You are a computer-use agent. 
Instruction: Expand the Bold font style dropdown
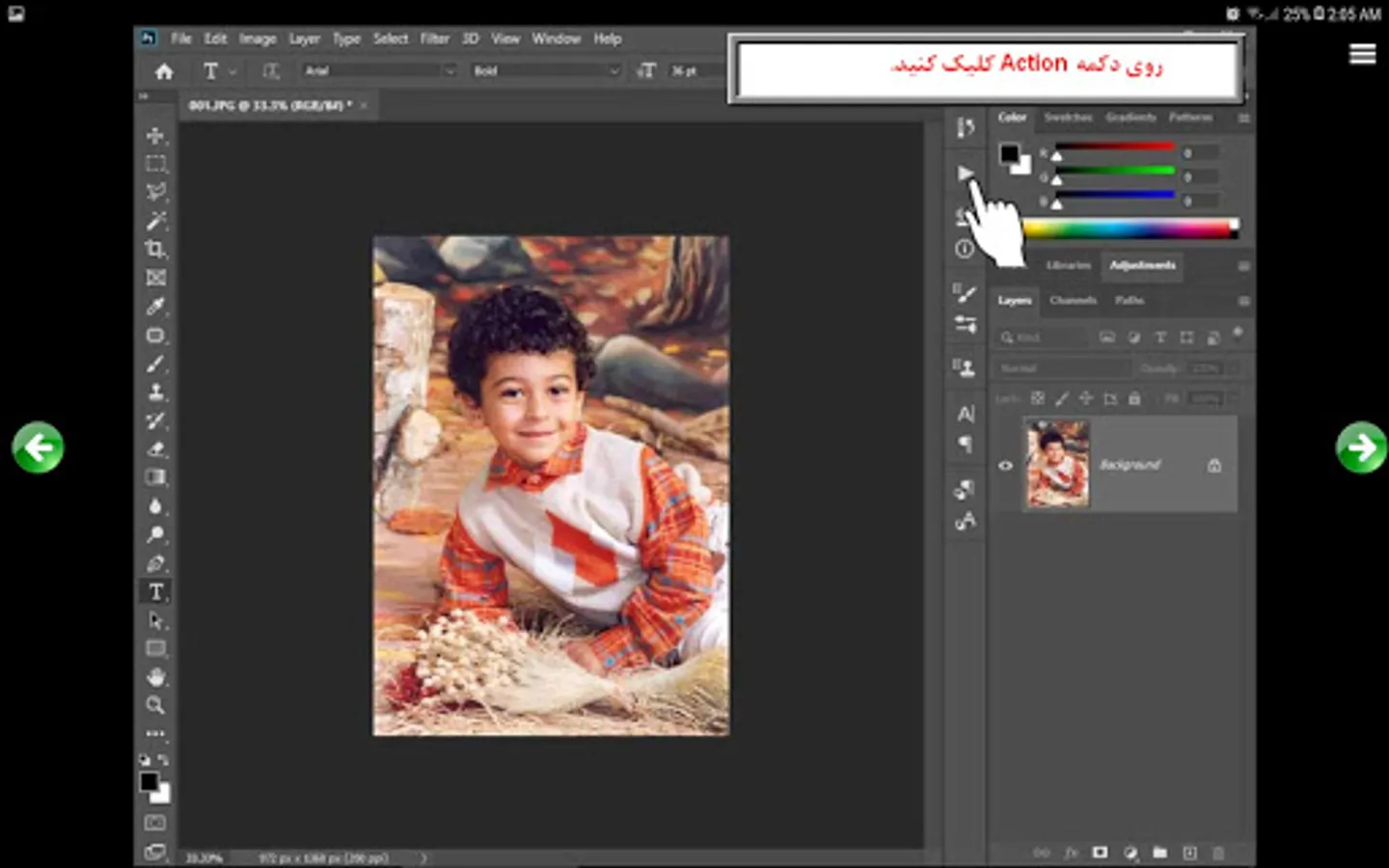click(546, 70)
